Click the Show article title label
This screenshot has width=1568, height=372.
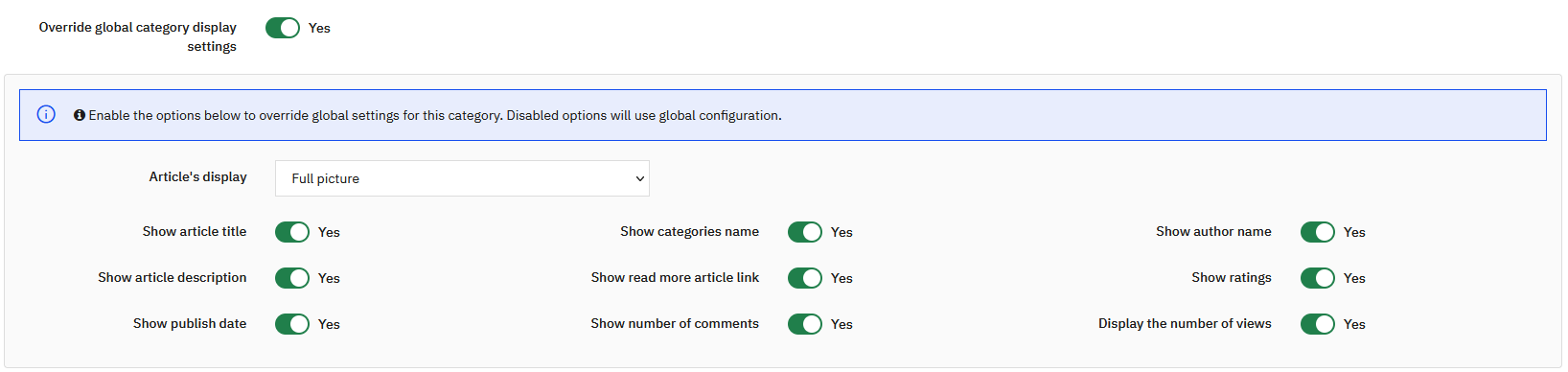[x=195, y=231]
